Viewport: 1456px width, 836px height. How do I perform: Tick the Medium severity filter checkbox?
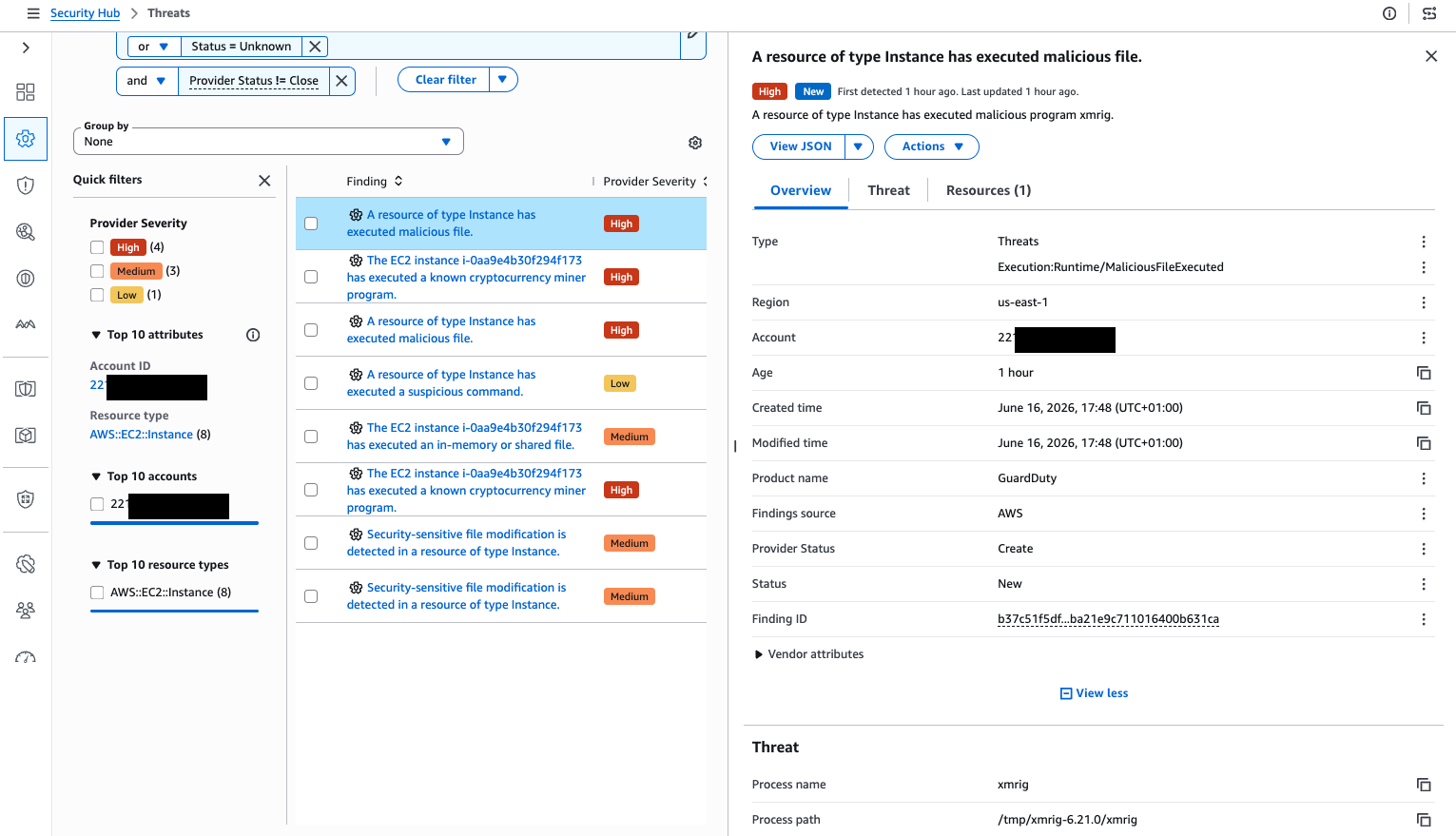point(97,271)
